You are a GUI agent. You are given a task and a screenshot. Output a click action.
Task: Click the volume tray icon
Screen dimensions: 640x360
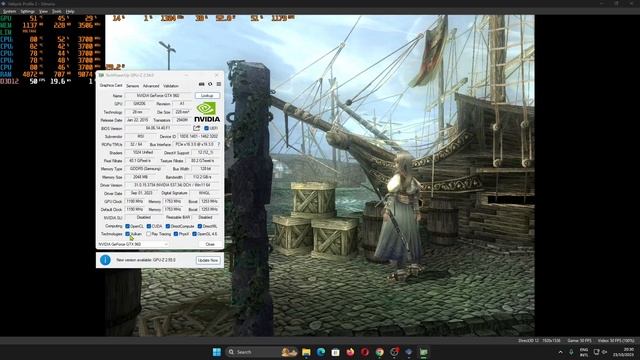(604, 352)
